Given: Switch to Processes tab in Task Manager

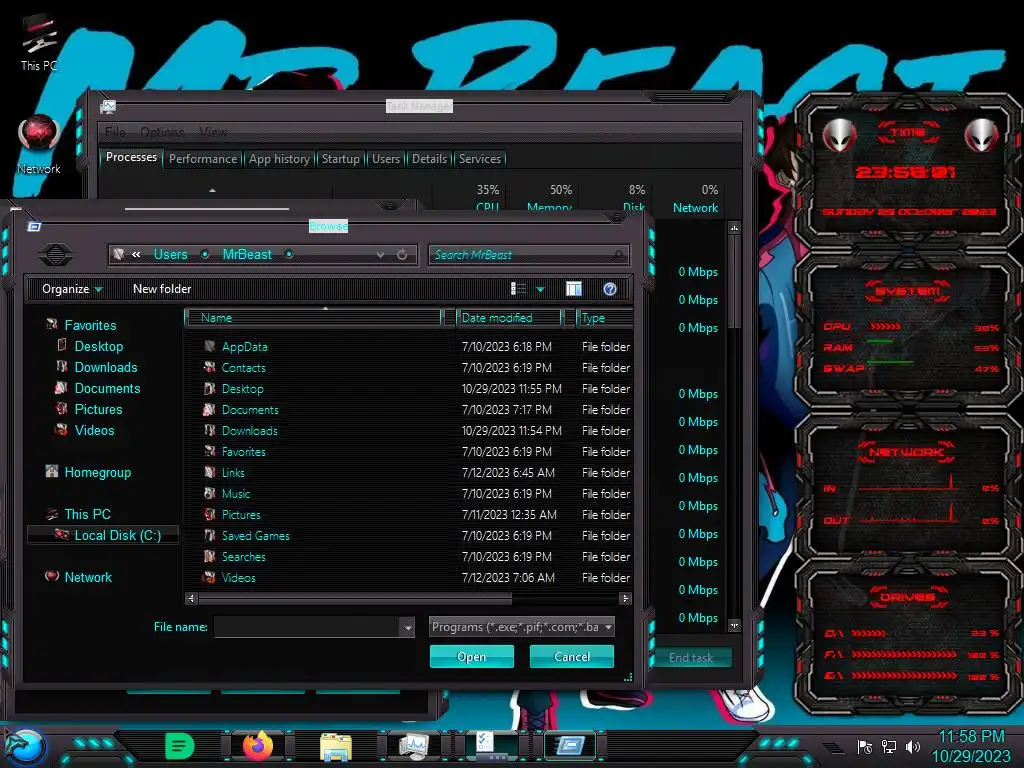Looking at the screenshot, I should point(131,157).
